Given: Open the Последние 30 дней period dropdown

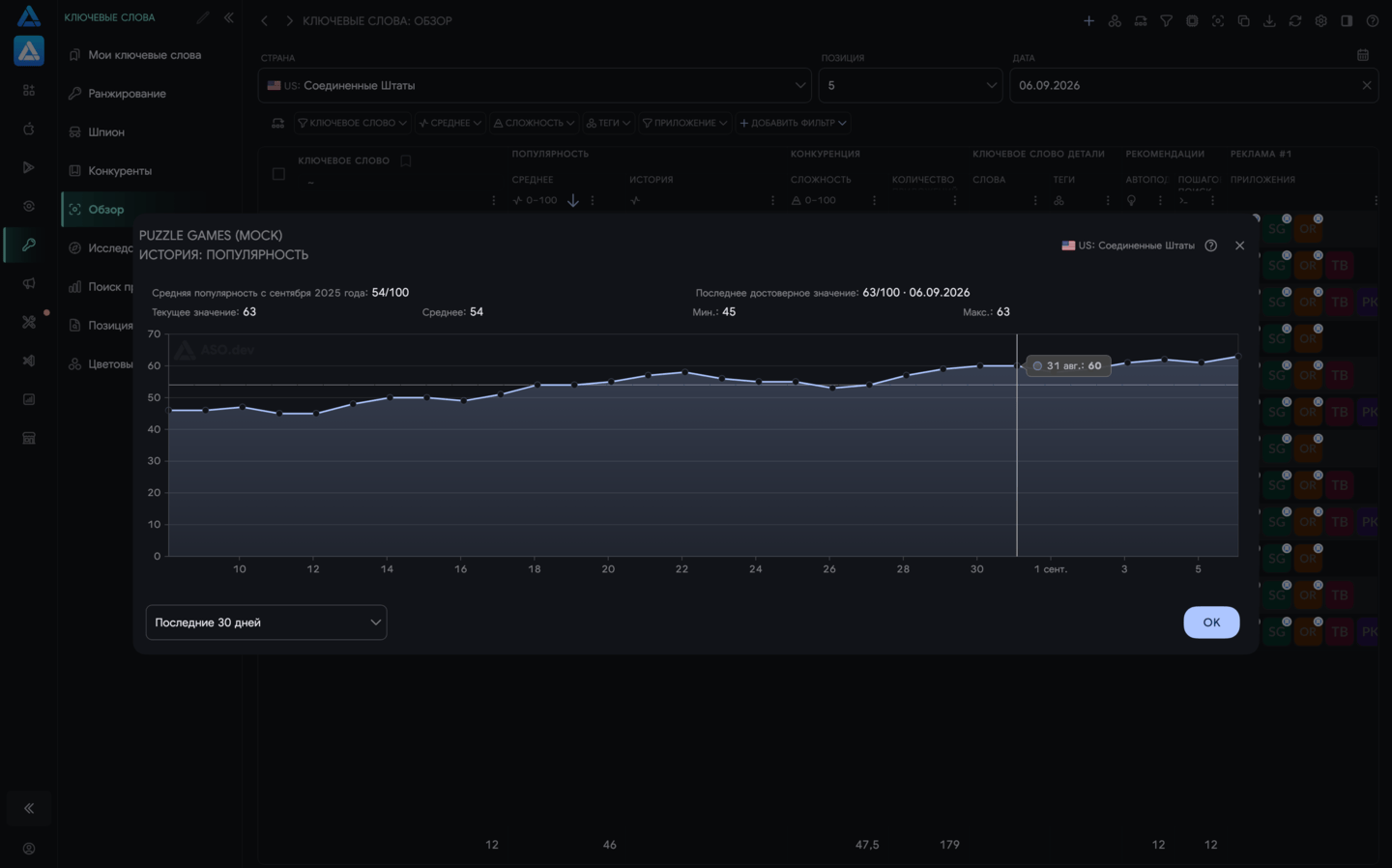Looking at the screenshot, I should coord(266,622).
